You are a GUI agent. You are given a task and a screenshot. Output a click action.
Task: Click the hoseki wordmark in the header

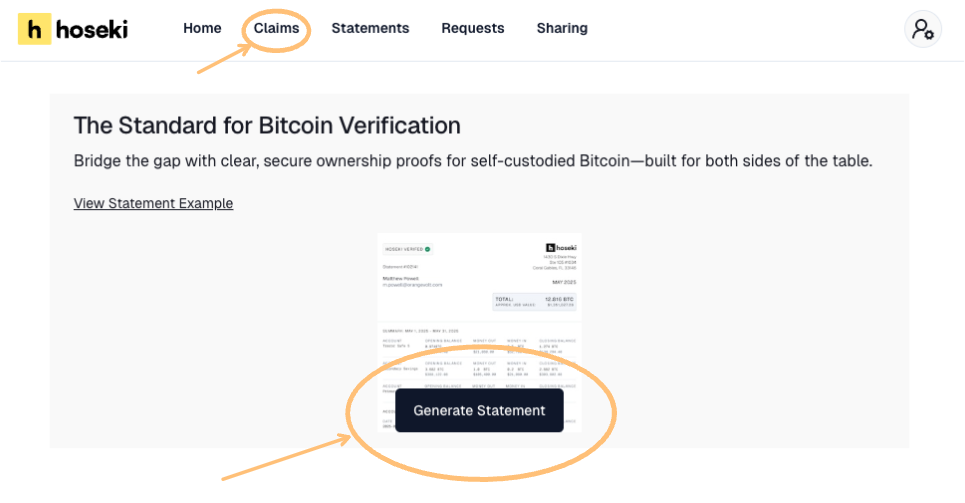[x=92, y=29]
